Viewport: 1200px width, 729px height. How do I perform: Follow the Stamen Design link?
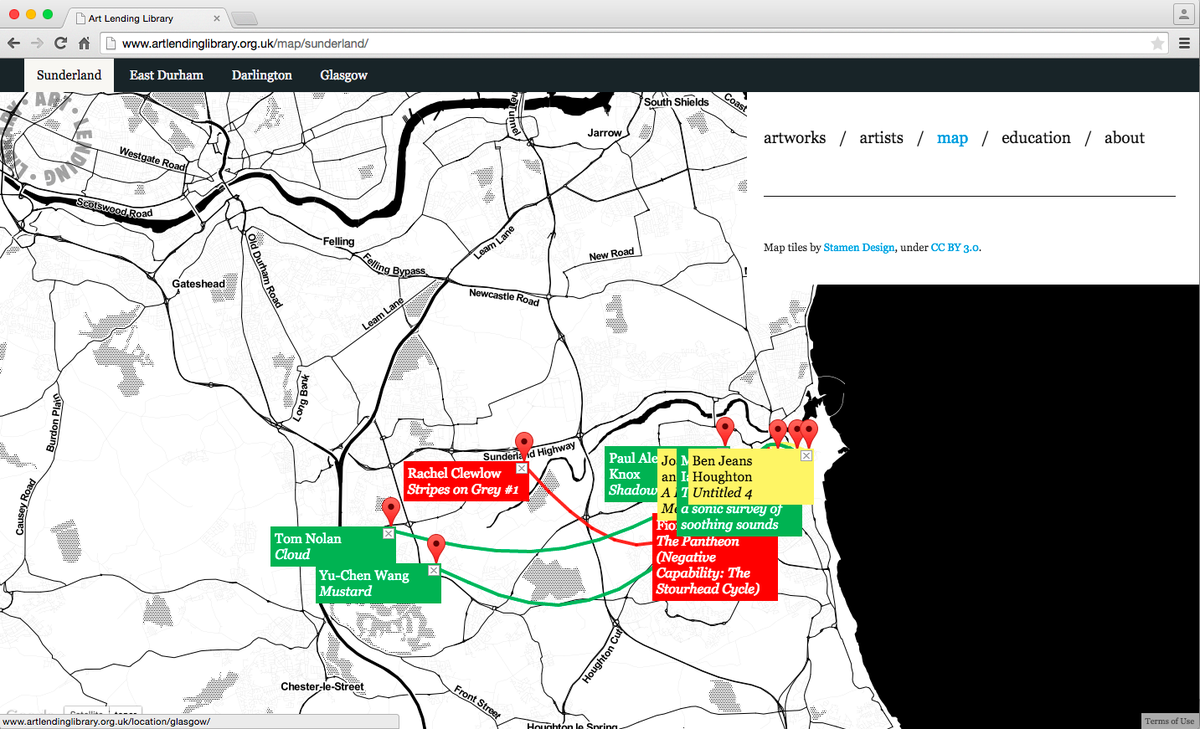pos(859,247)
